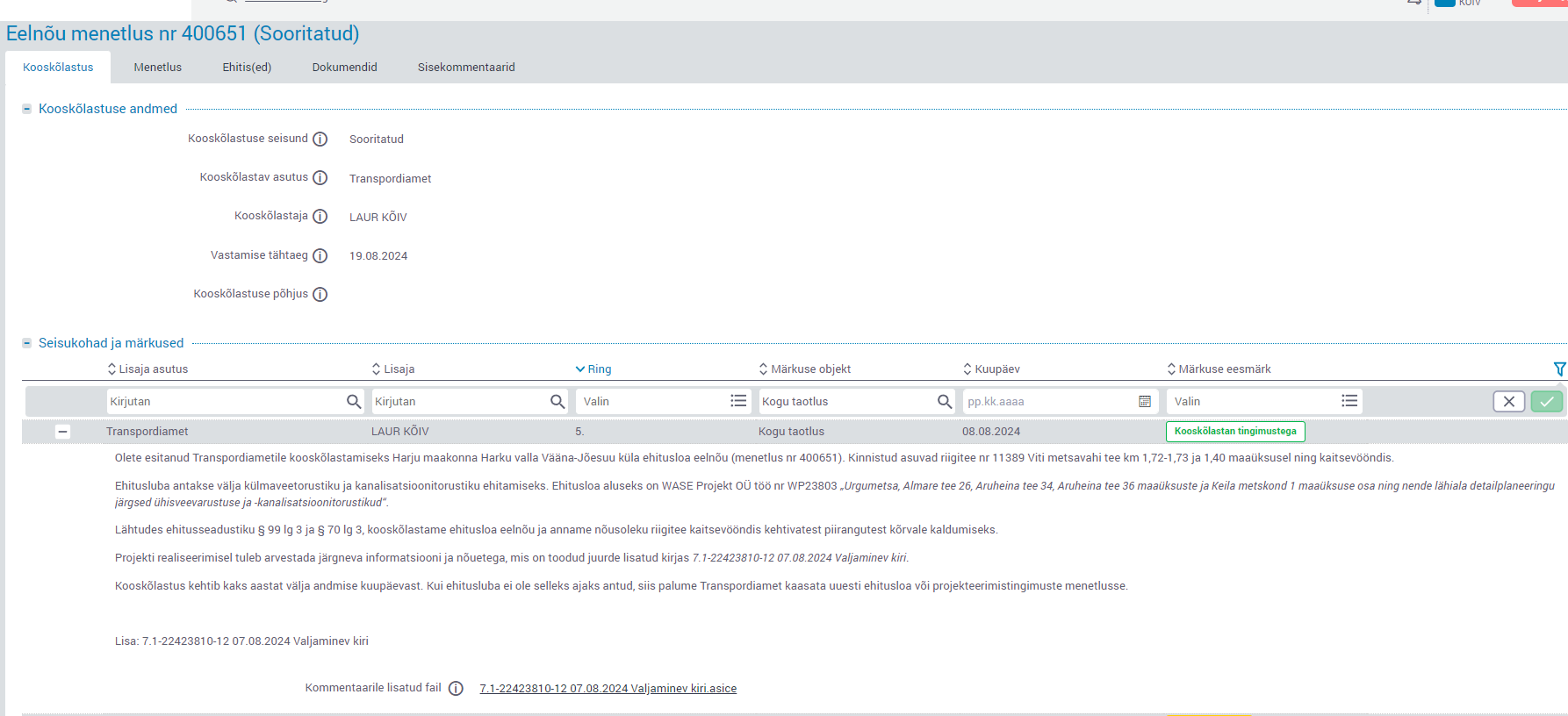Sort by Kuupäev column header
The height and width of the screenshot is (716, 1568).
(992, 369)
